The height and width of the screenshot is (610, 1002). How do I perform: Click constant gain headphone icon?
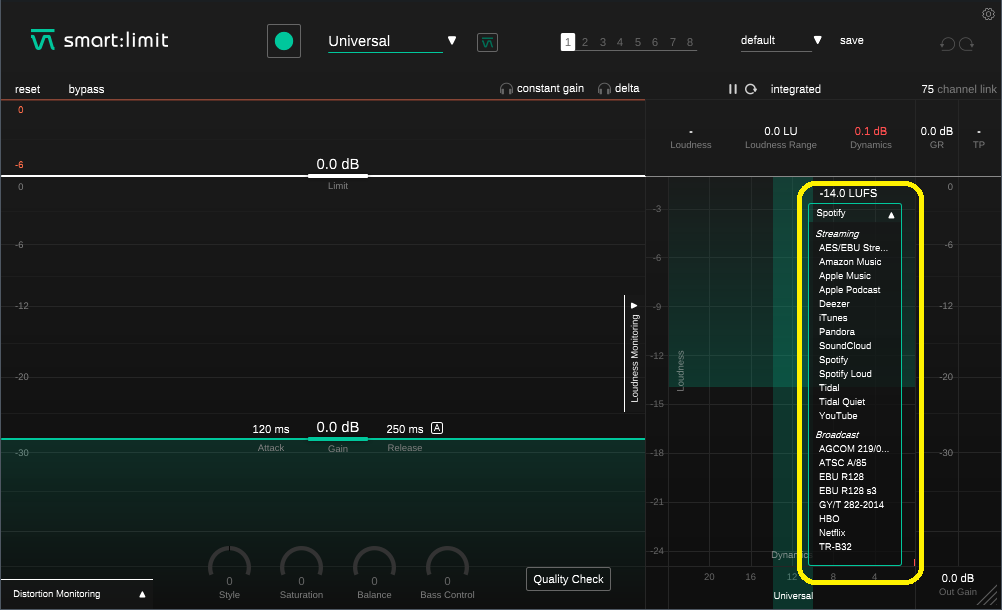pos(506,89)
